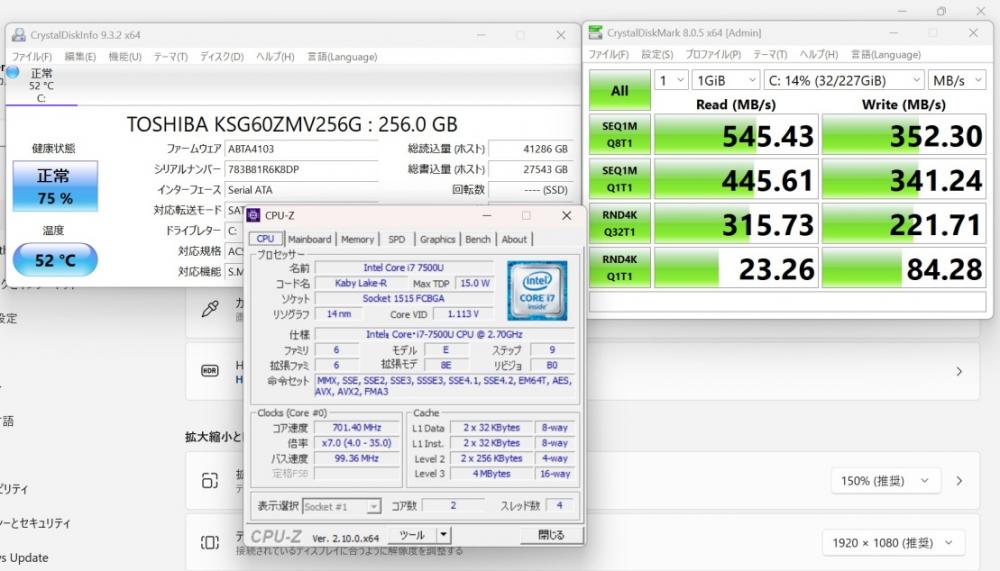Open the 設定 menu in CrystalDiskMark
The height and width of the screenshot is (571, 1000).
pos(658,54)
